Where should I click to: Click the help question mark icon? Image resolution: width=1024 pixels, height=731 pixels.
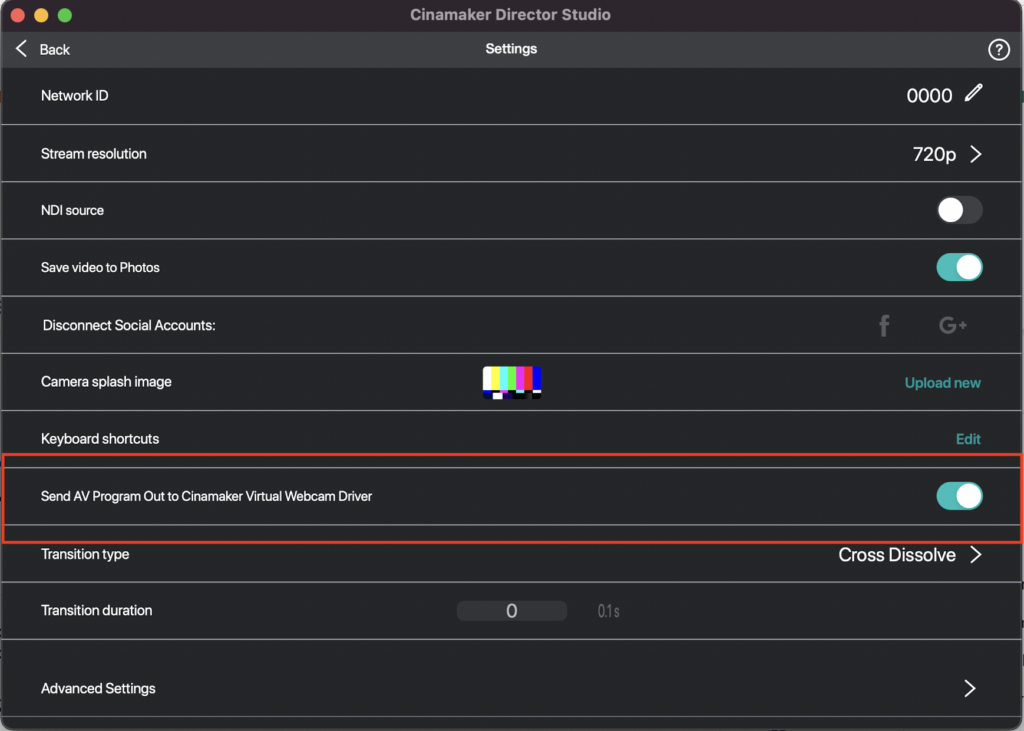coord(998,50)
